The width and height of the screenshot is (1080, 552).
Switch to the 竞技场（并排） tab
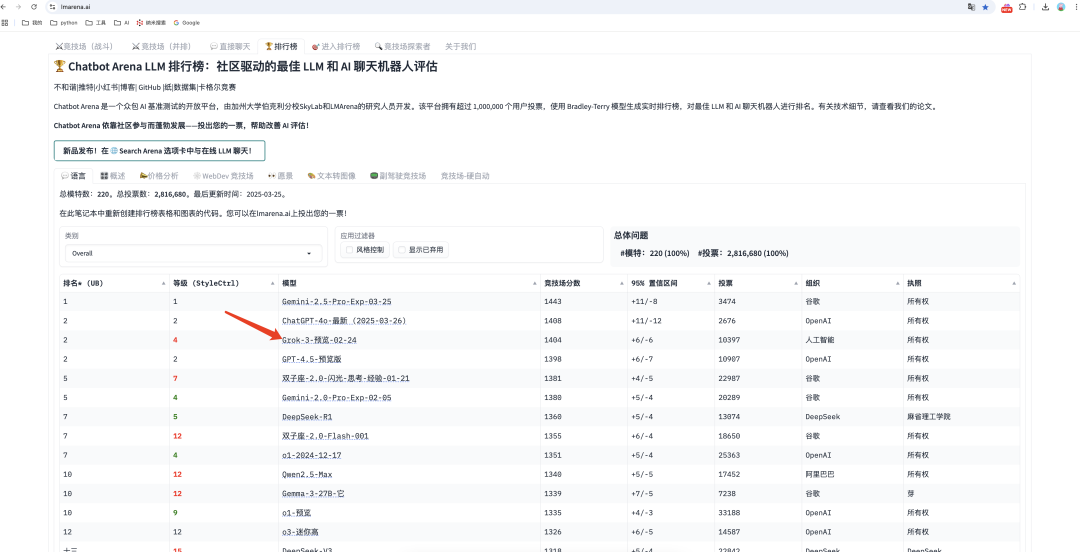161,47
